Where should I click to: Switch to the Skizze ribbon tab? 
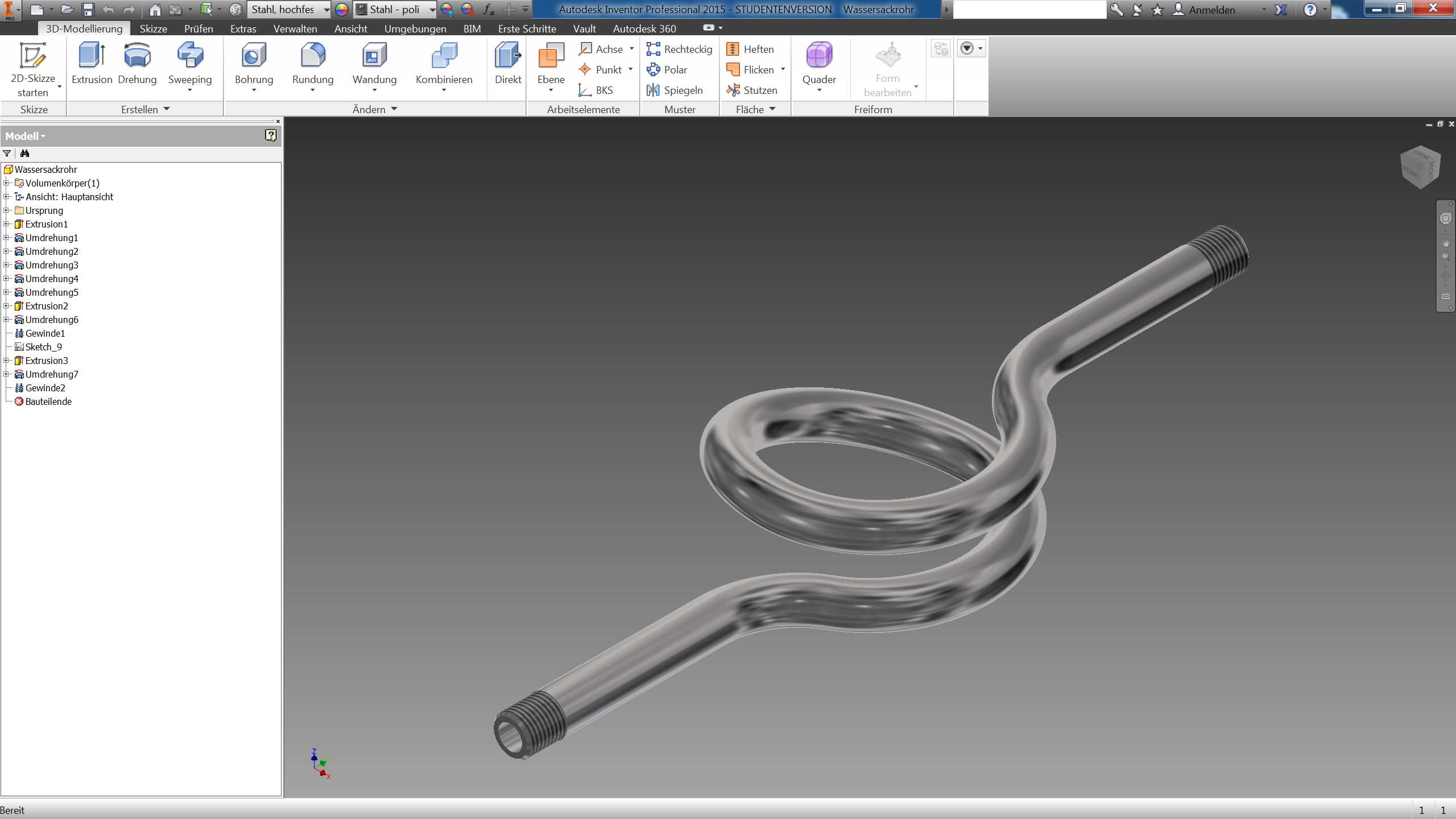click(153, 28)
